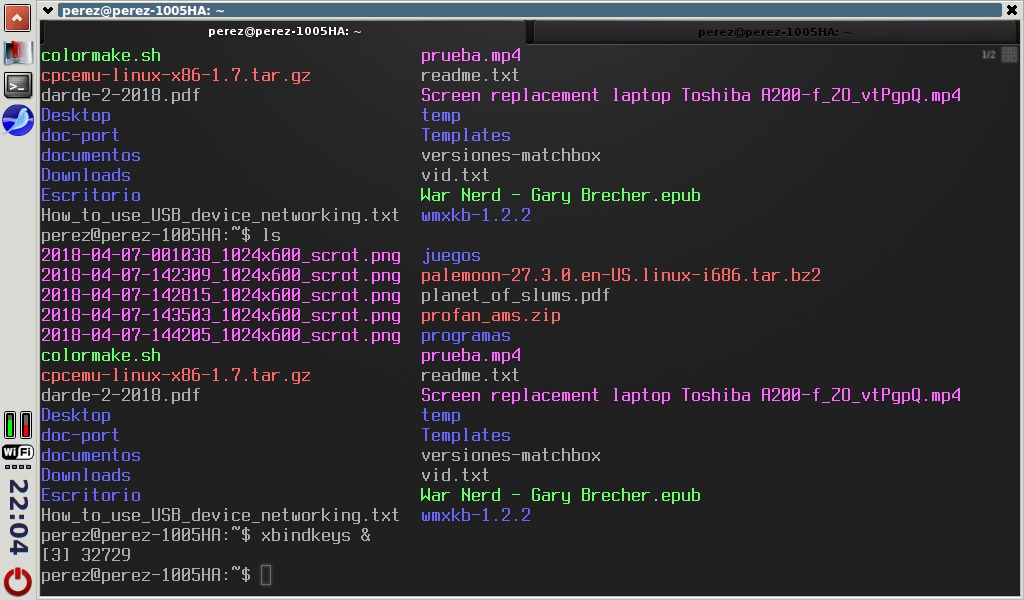The height and width of the screenshot is (600, 1024).
Task: Open the bookshelf application launcher icon
Action: click(x=18, y=51)
